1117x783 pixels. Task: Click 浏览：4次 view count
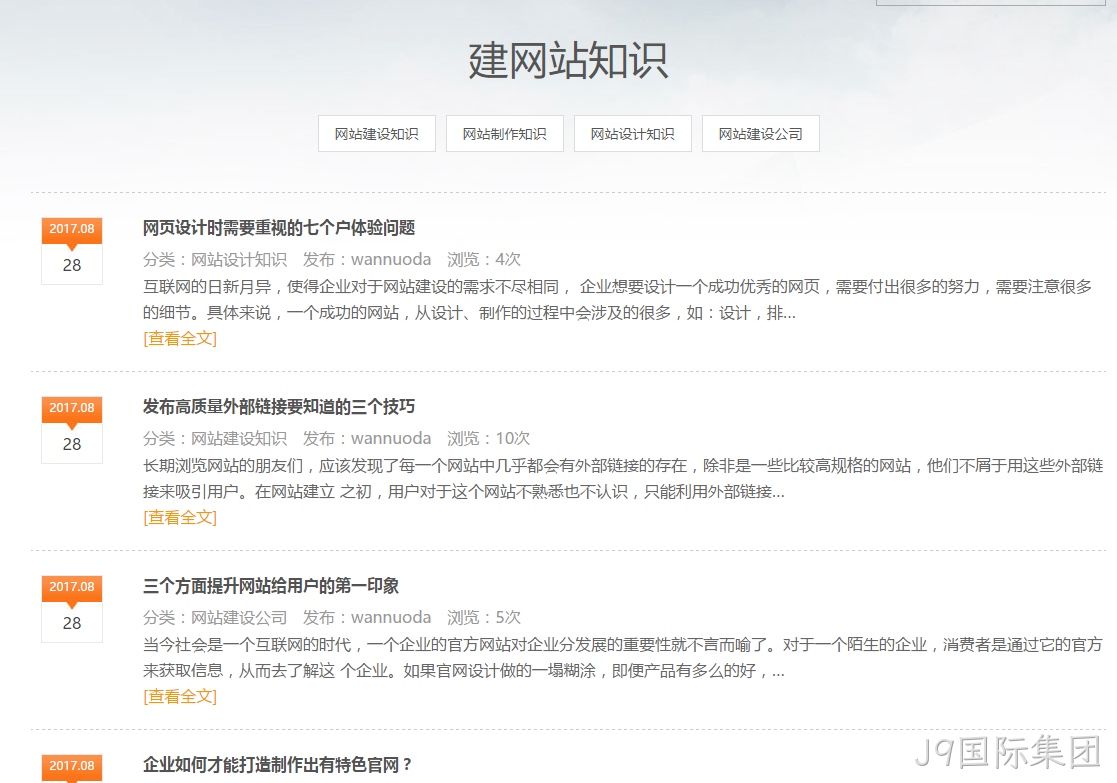click(484, 259)
